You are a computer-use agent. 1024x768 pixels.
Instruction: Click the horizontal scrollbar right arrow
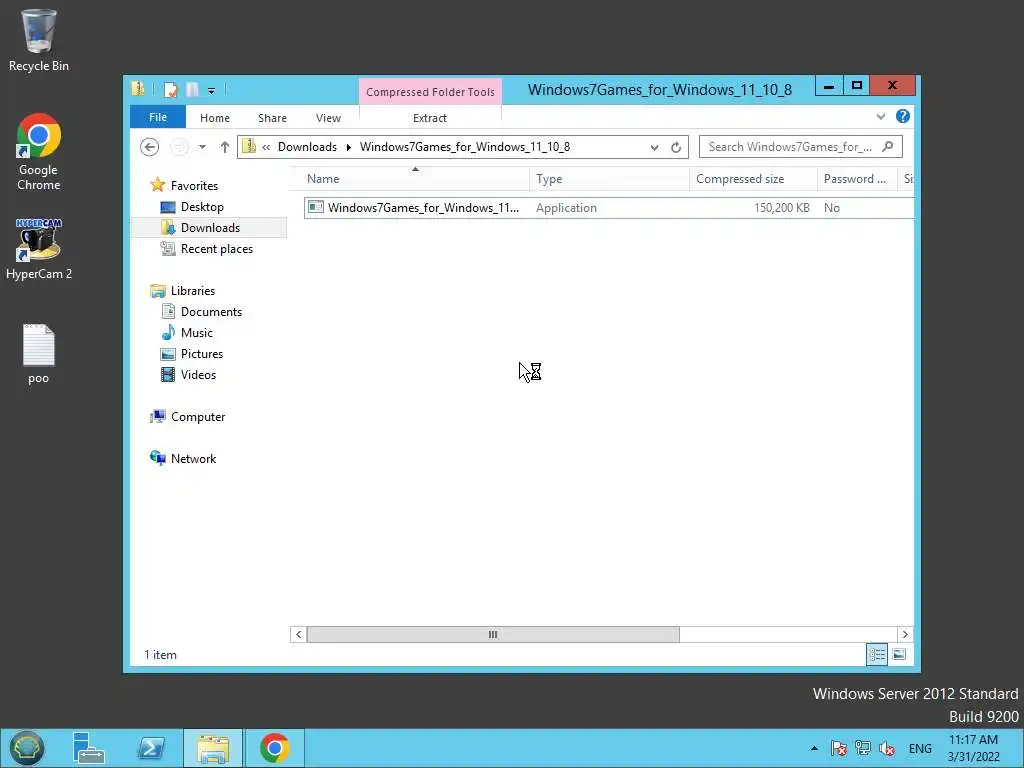(904, 634)
